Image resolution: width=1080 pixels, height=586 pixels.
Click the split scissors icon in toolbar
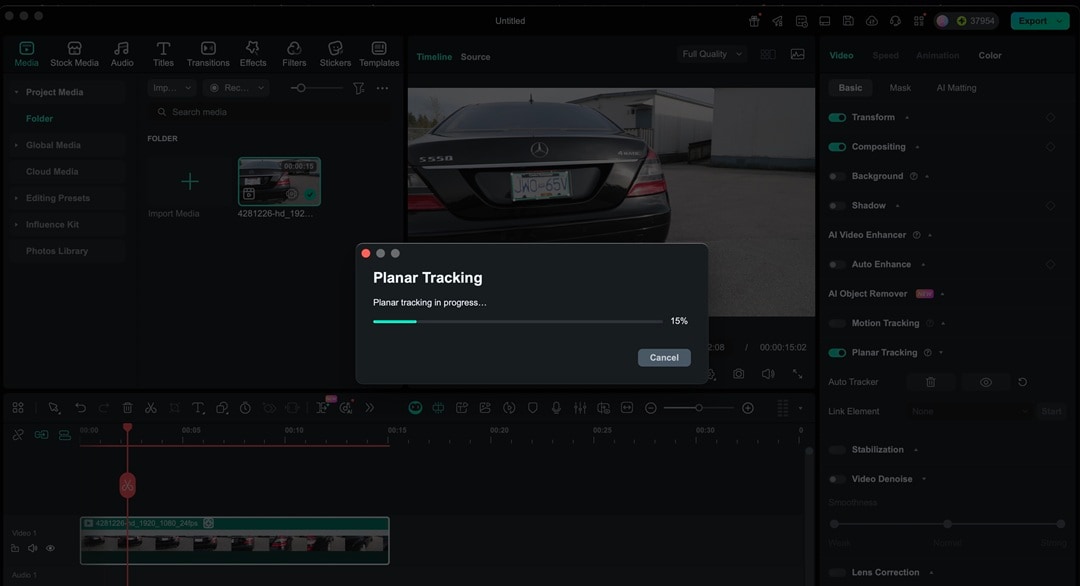tap(151, 408)
